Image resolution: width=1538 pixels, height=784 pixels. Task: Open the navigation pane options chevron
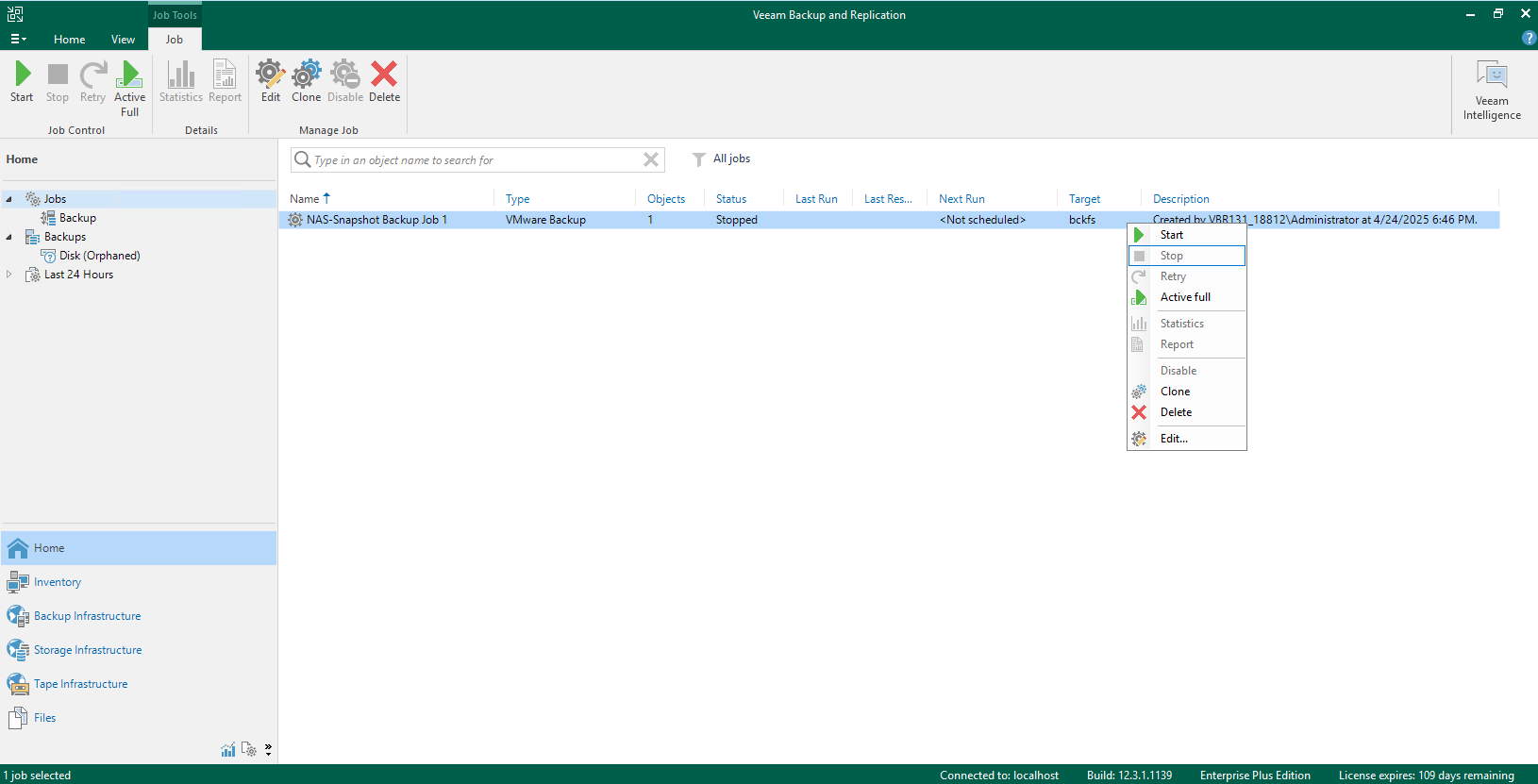pos(268,749)
